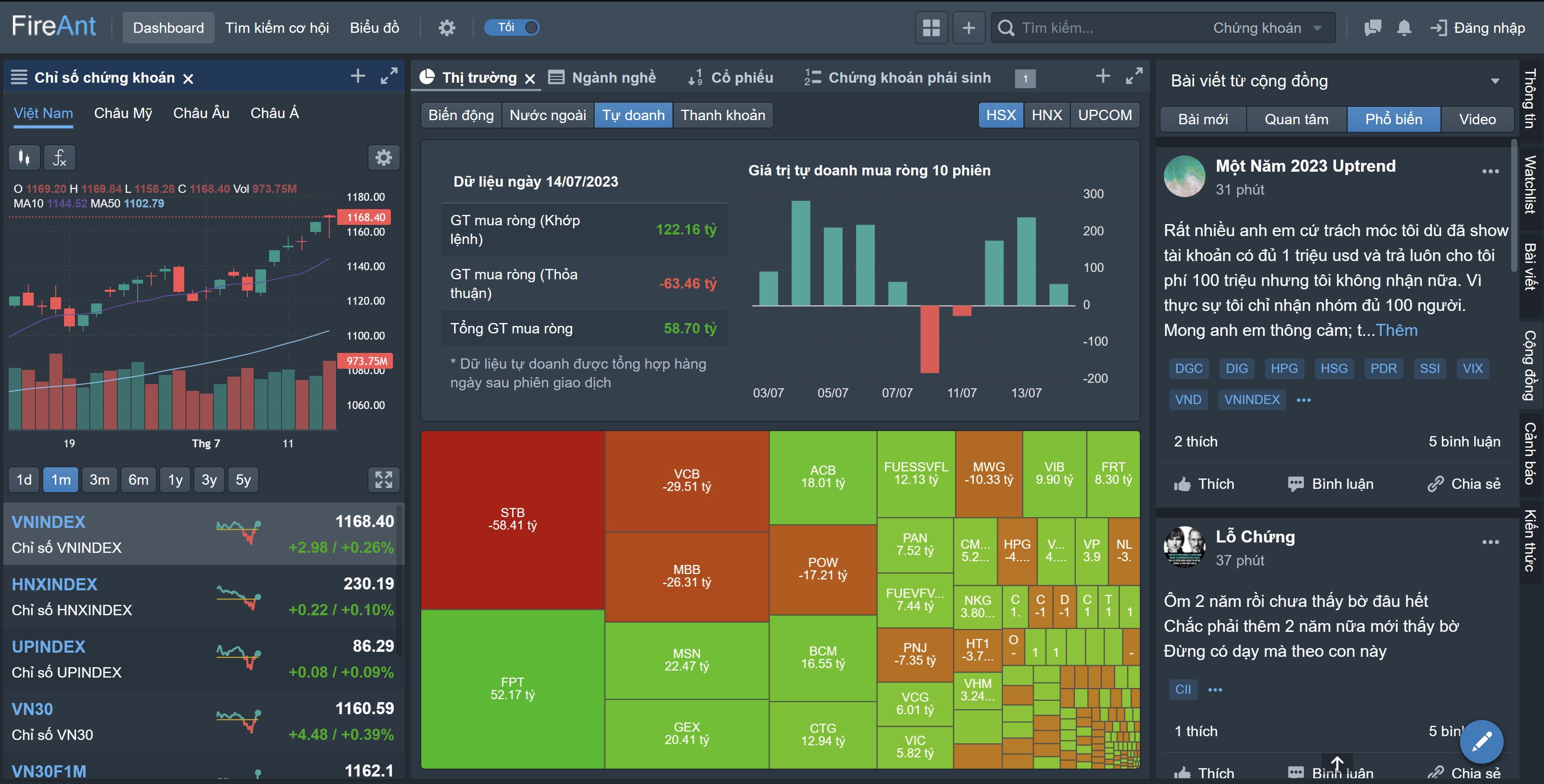Open the notifications bell icon

click(x=1404, y=27)
